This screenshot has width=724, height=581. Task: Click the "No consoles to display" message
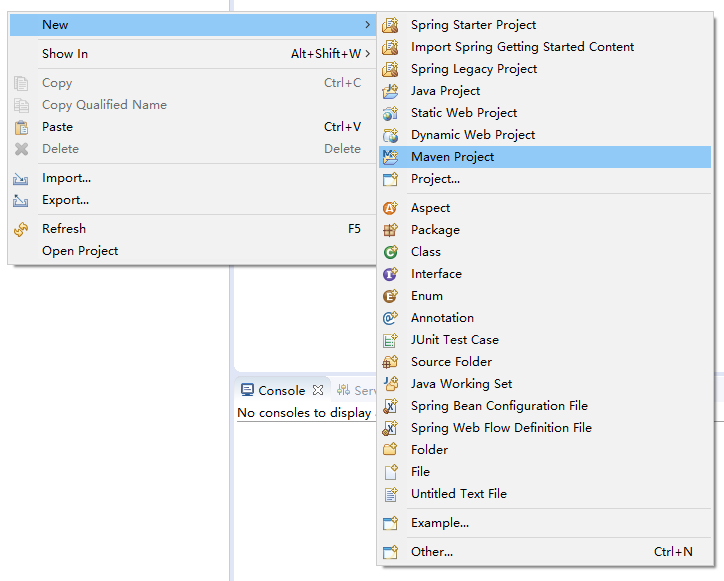(304, 413)
